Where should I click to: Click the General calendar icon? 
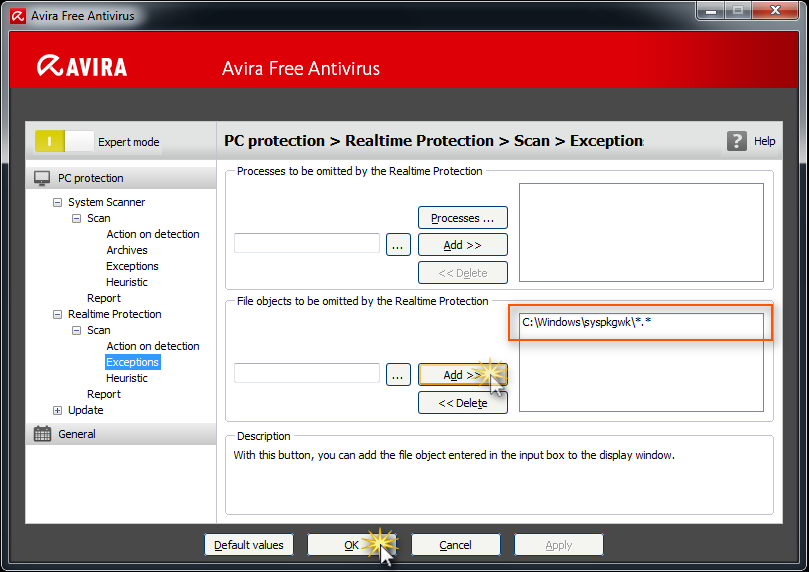[x=42, y=434]
